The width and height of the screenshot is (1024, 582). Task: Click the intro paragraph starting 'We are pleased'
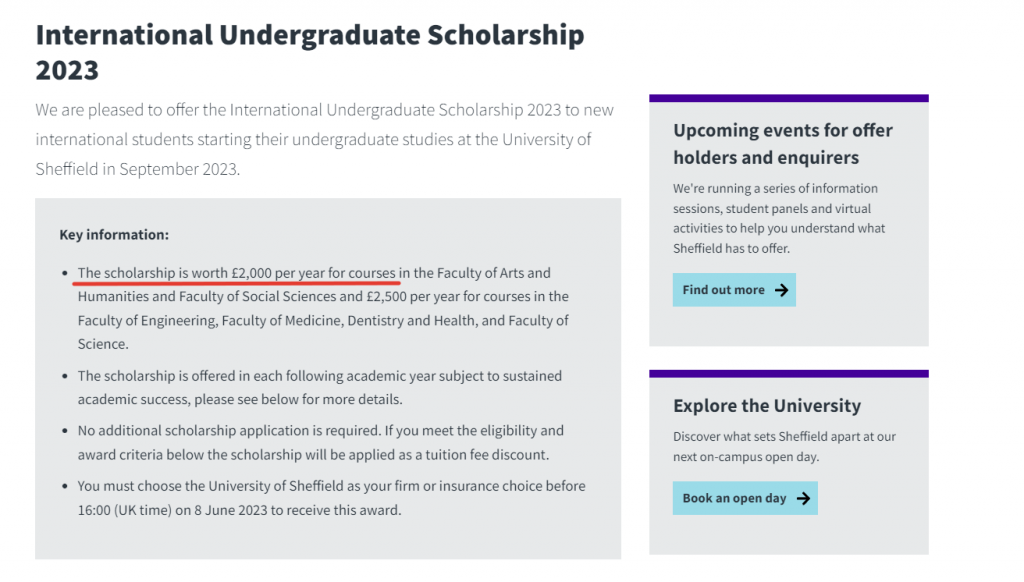coord(325,139)
